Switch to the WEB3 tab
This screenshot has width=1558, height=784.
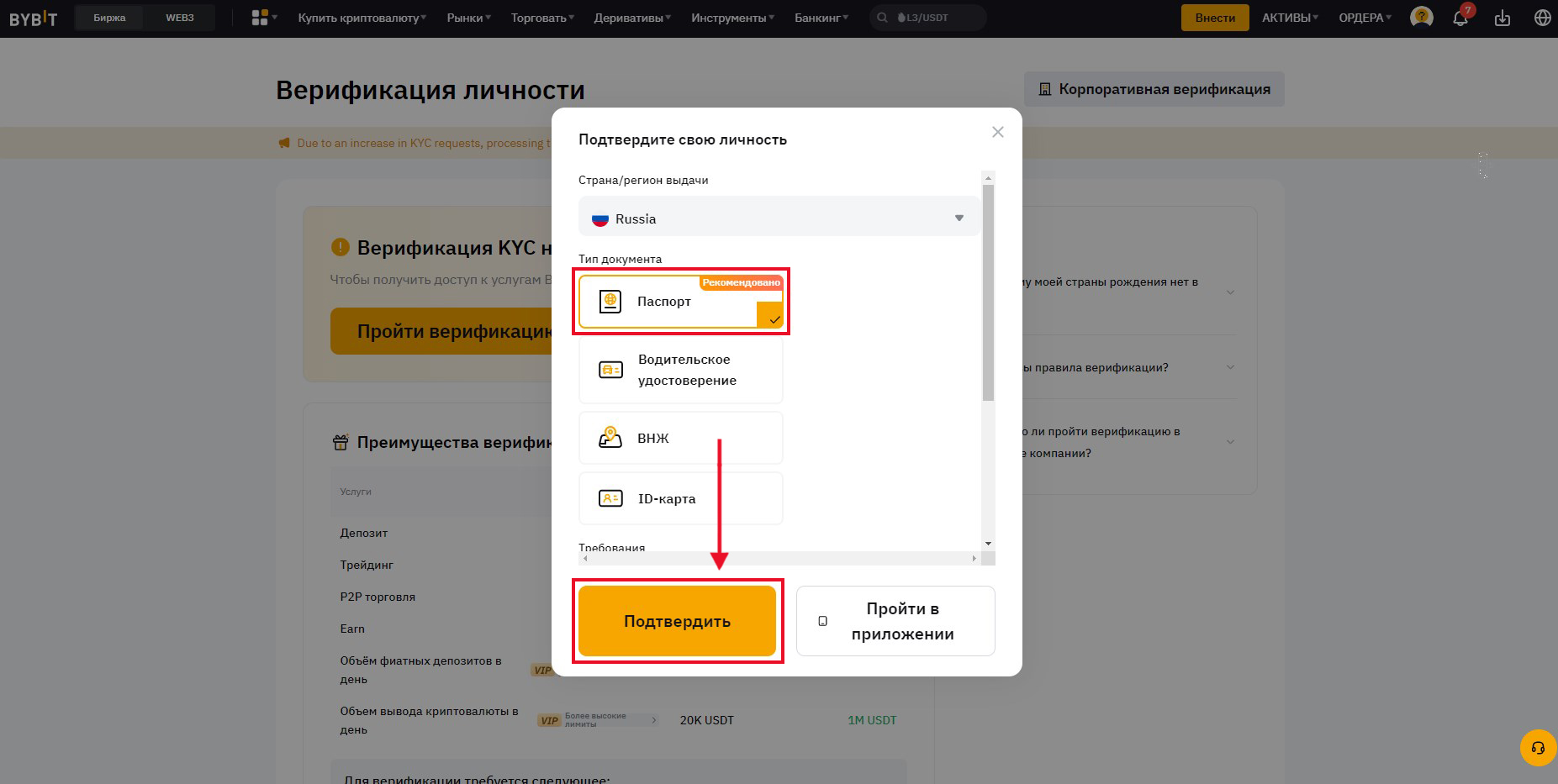[180, 18]
